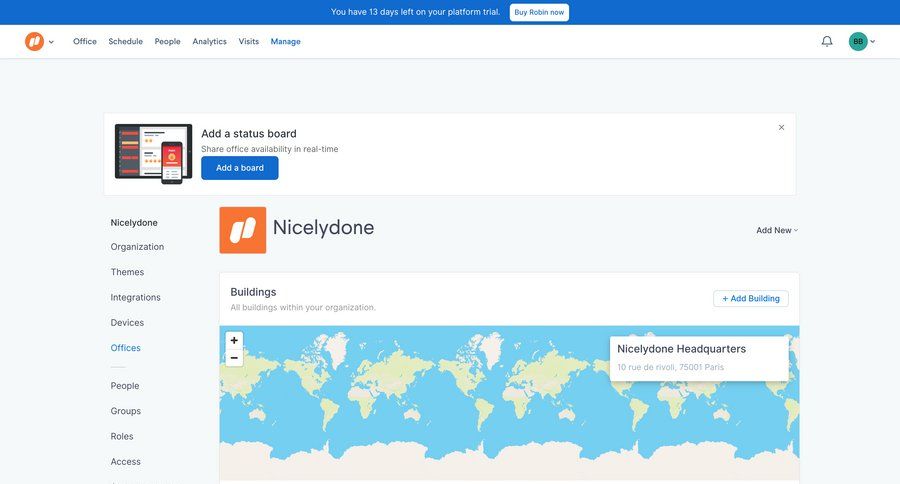Open Themes in sidebar
900x484 pixels.
127,272
